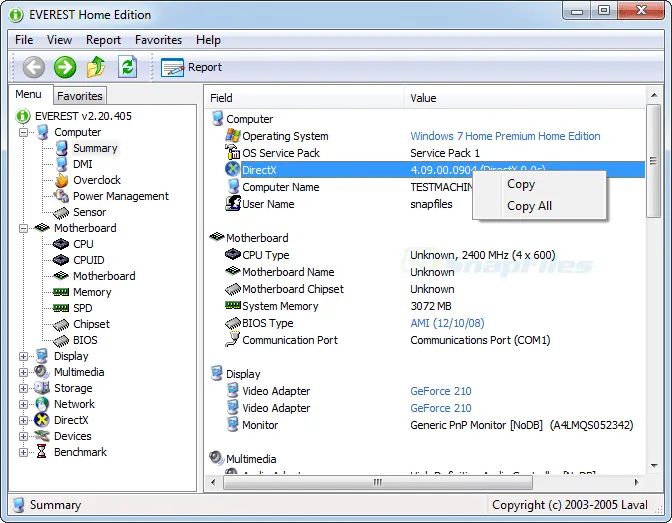Click the Sensor chip icon in tree

tap(61, 212)
